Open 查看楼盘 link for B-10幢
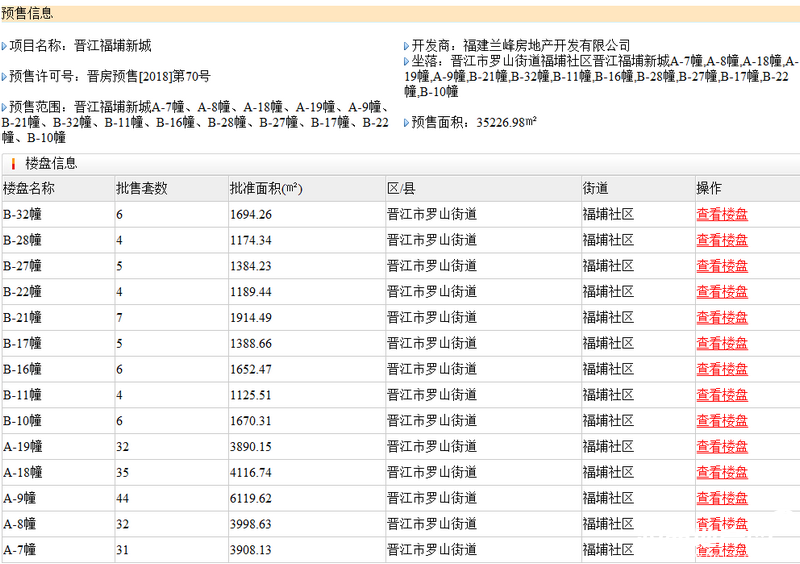 722,421
